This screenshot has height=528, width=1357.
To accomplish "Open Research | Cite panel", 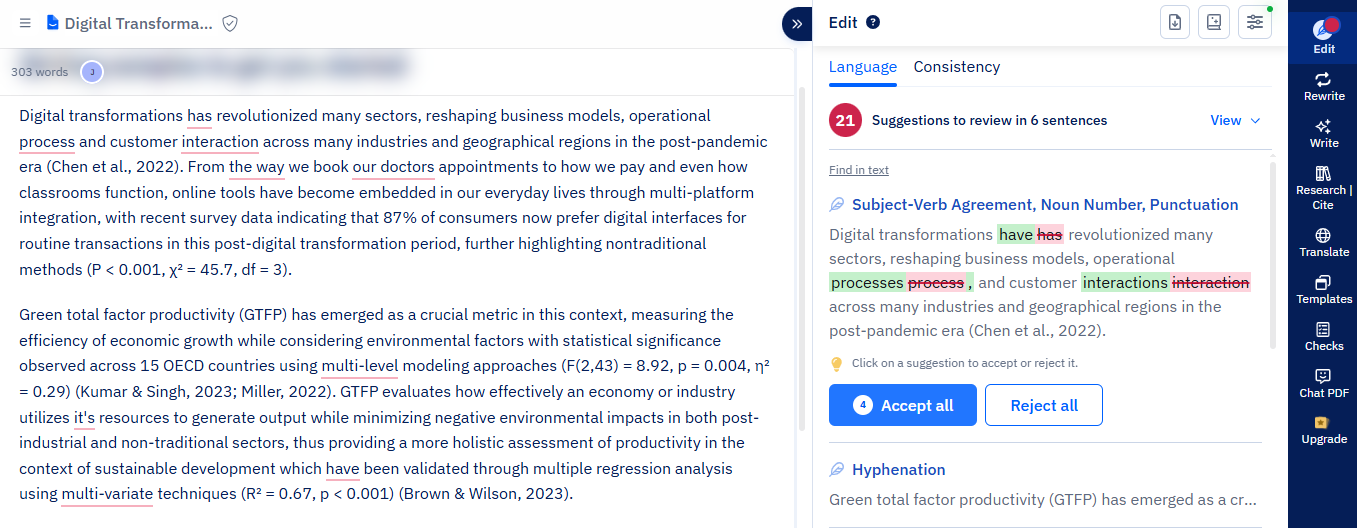I will click(1323, 187).
